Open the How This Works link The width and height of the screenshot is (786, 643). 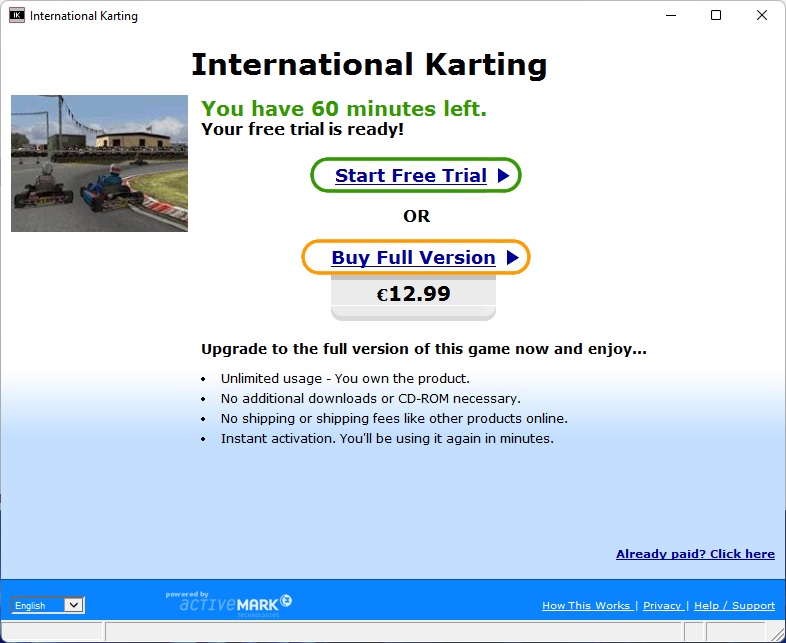tap(585, 605)
